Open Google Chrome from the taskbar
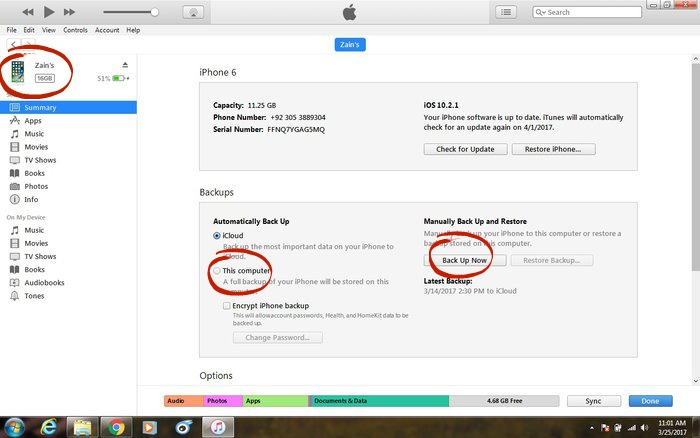The image size is (700, 438). (x=116, y=428)
